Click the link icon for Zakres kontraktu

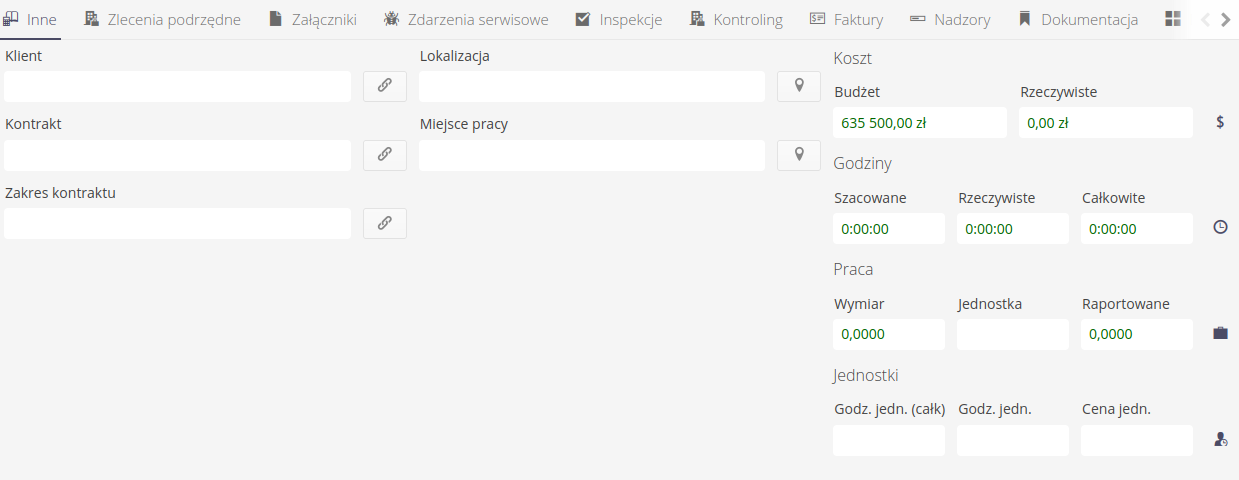(x=384, y=223)
